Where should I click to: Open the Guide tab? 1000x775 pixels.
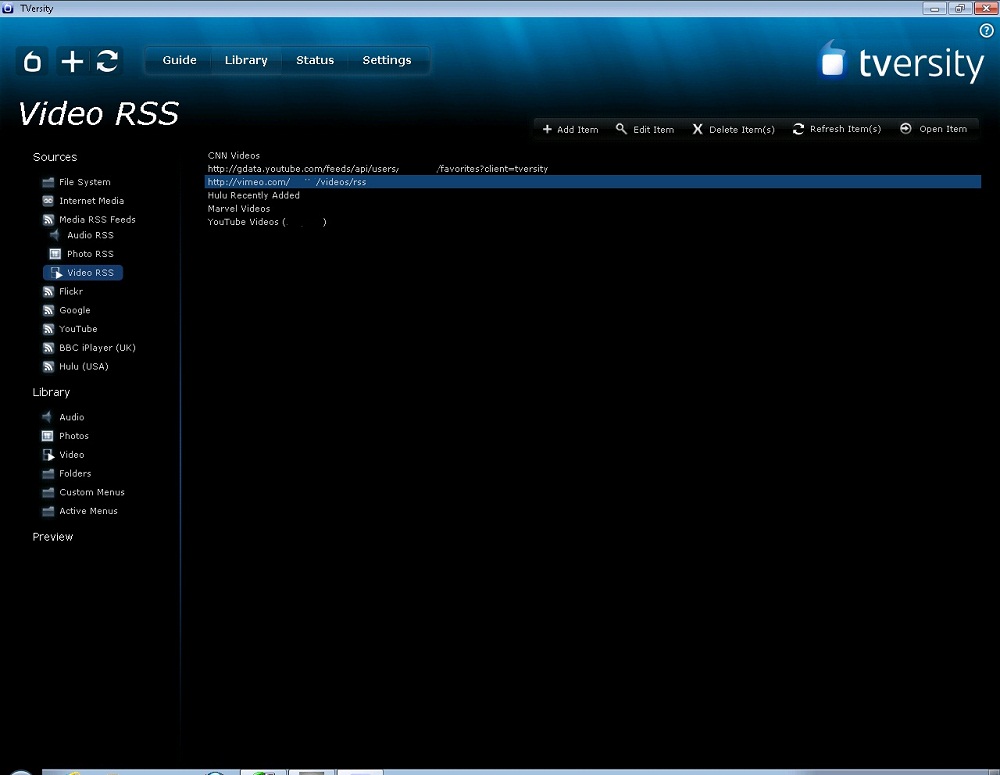[x=179, y=60]
